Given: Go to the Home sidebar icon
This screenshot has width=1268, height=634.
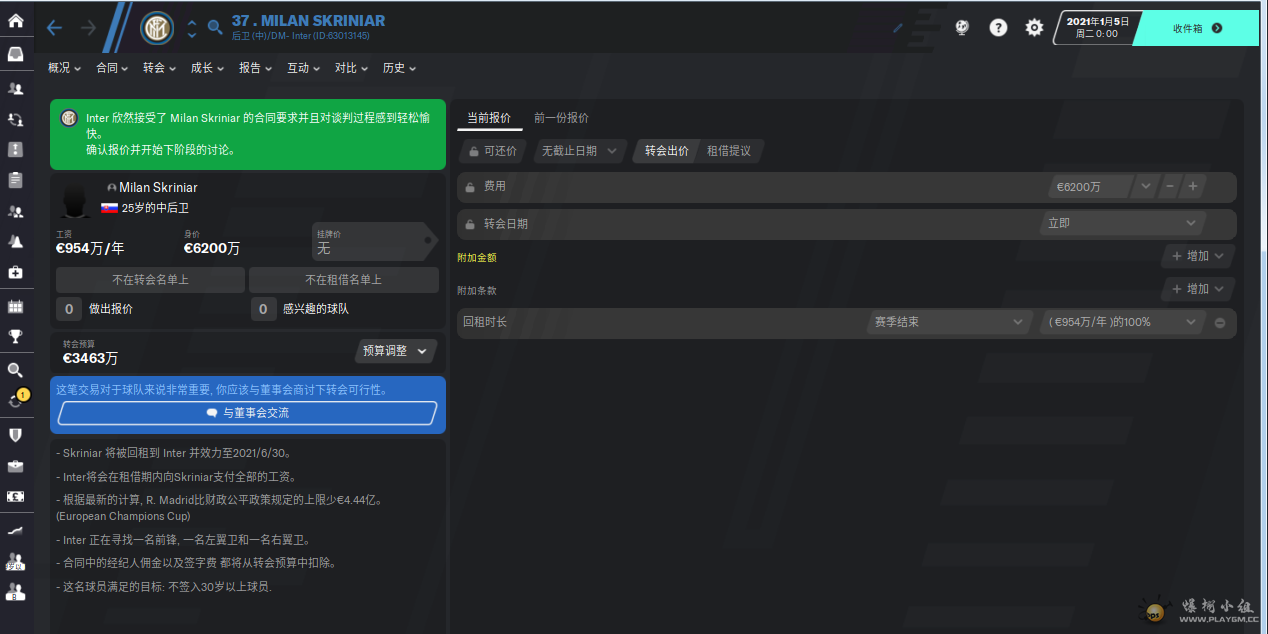Looking at the screenshot, I should pyautogui.click(x=15, y=20).
